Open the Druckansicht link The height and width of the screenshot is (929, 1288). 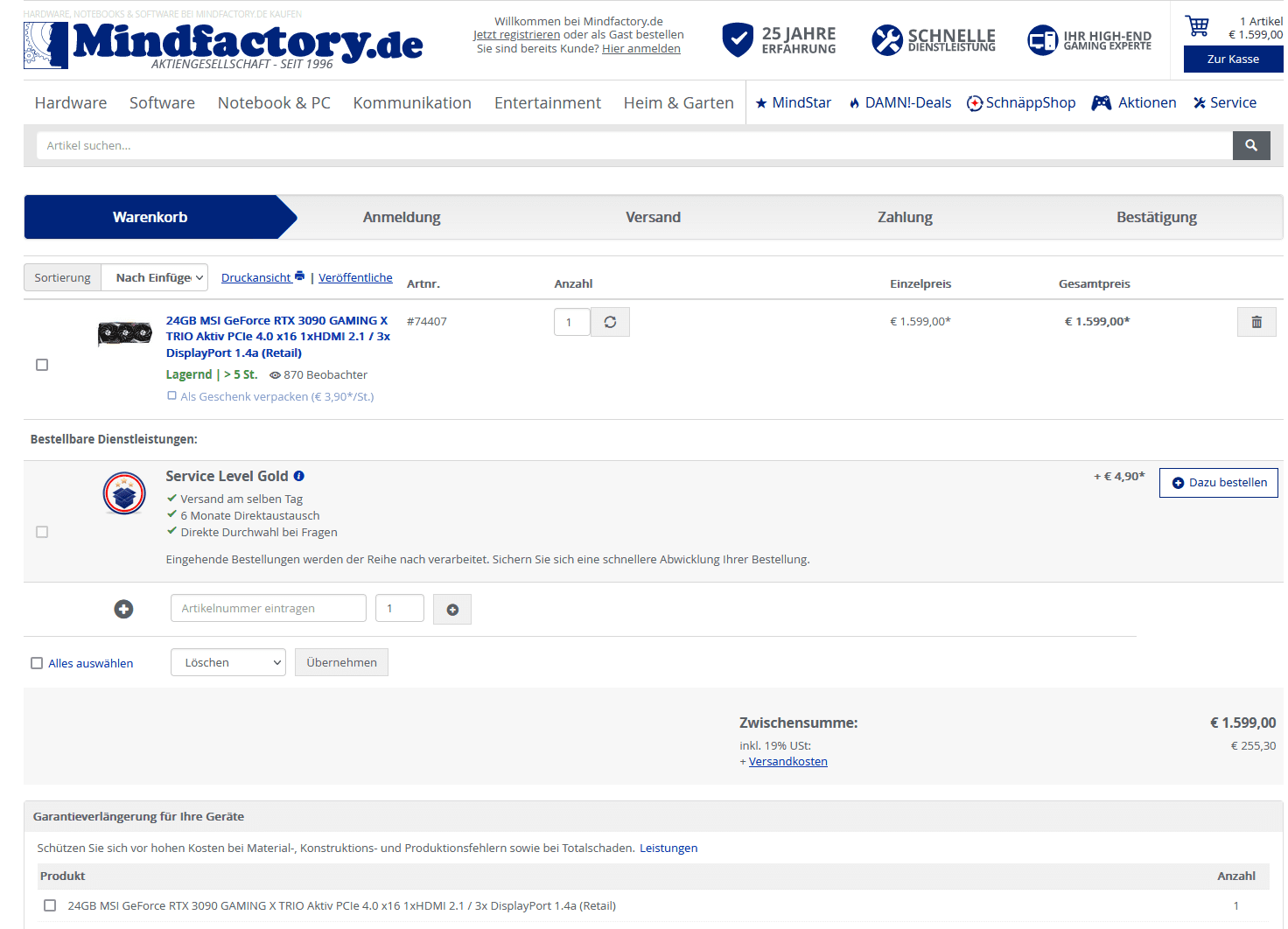pyautogui.click(x=255, y=277)
